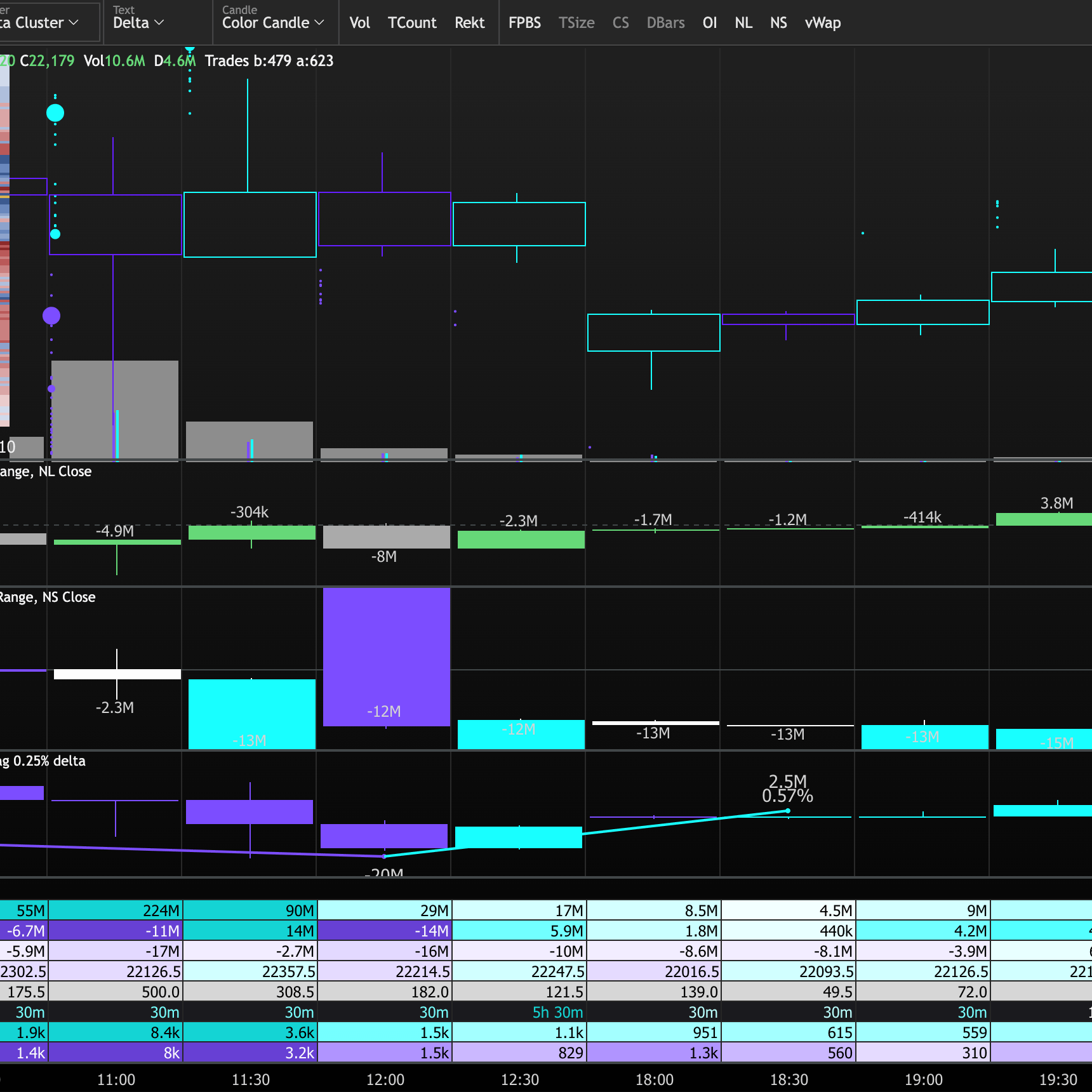Toggle the TCount indicator
This screenshot has width=1092, height=1092.
pyautogui.click(x=412, y=23)
